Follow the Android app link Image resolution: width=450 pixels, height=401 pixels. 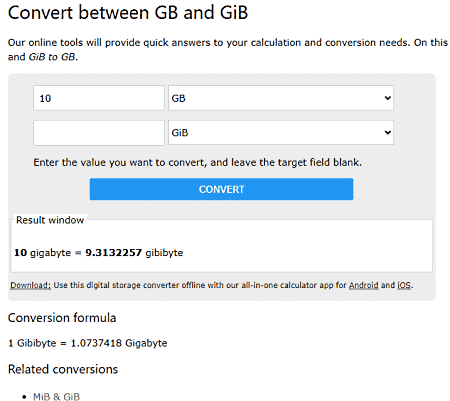coord(363,285)
